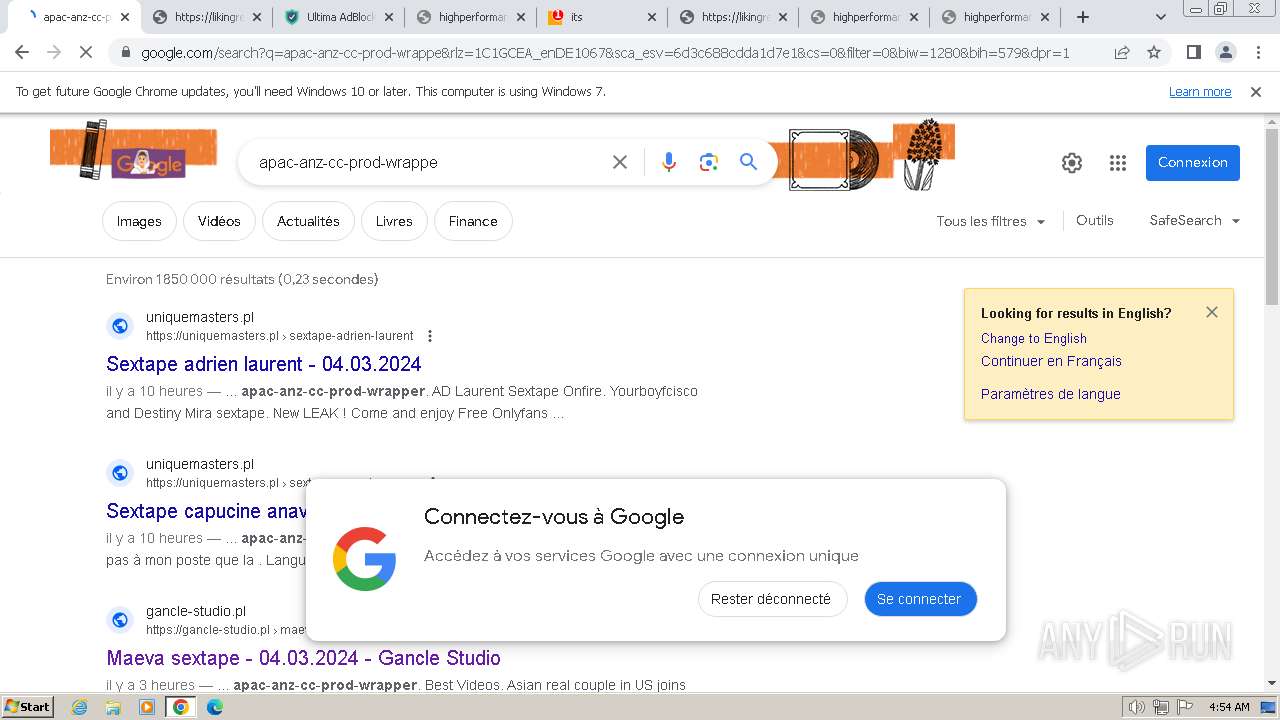The width and height of the screenshot is (1280, 720).
Task: Go back to previous page
Action: point(22,53)
